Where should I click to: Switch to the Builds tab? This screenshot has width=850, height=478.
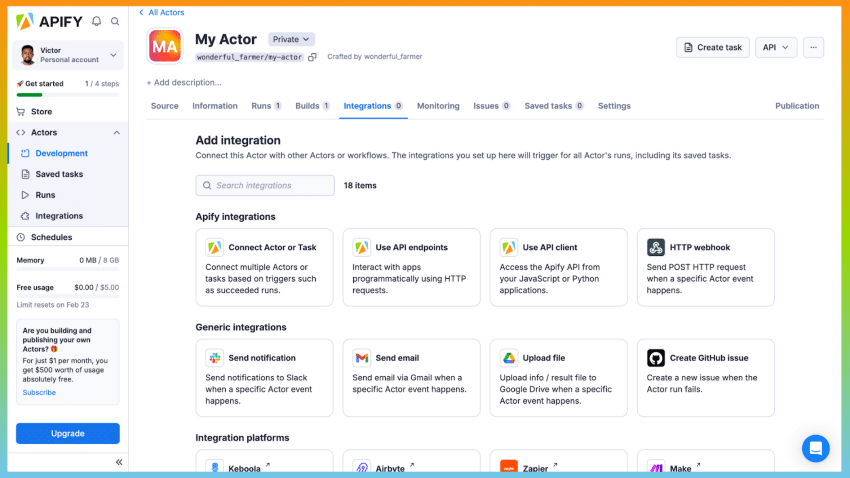pyautogui.click(x=312, y=106)
